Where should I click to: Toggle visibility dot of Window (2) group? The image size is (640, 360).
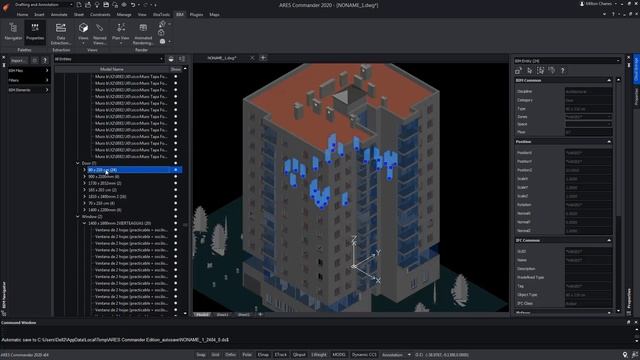point(176,217)
